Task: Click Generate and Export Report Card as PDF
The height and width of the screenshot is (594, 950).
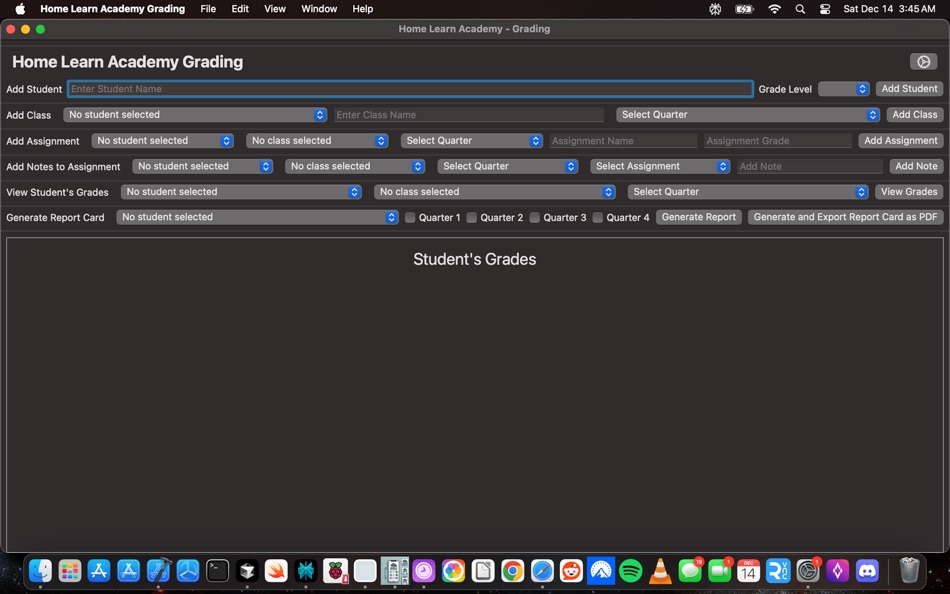Action: point(845,217)
